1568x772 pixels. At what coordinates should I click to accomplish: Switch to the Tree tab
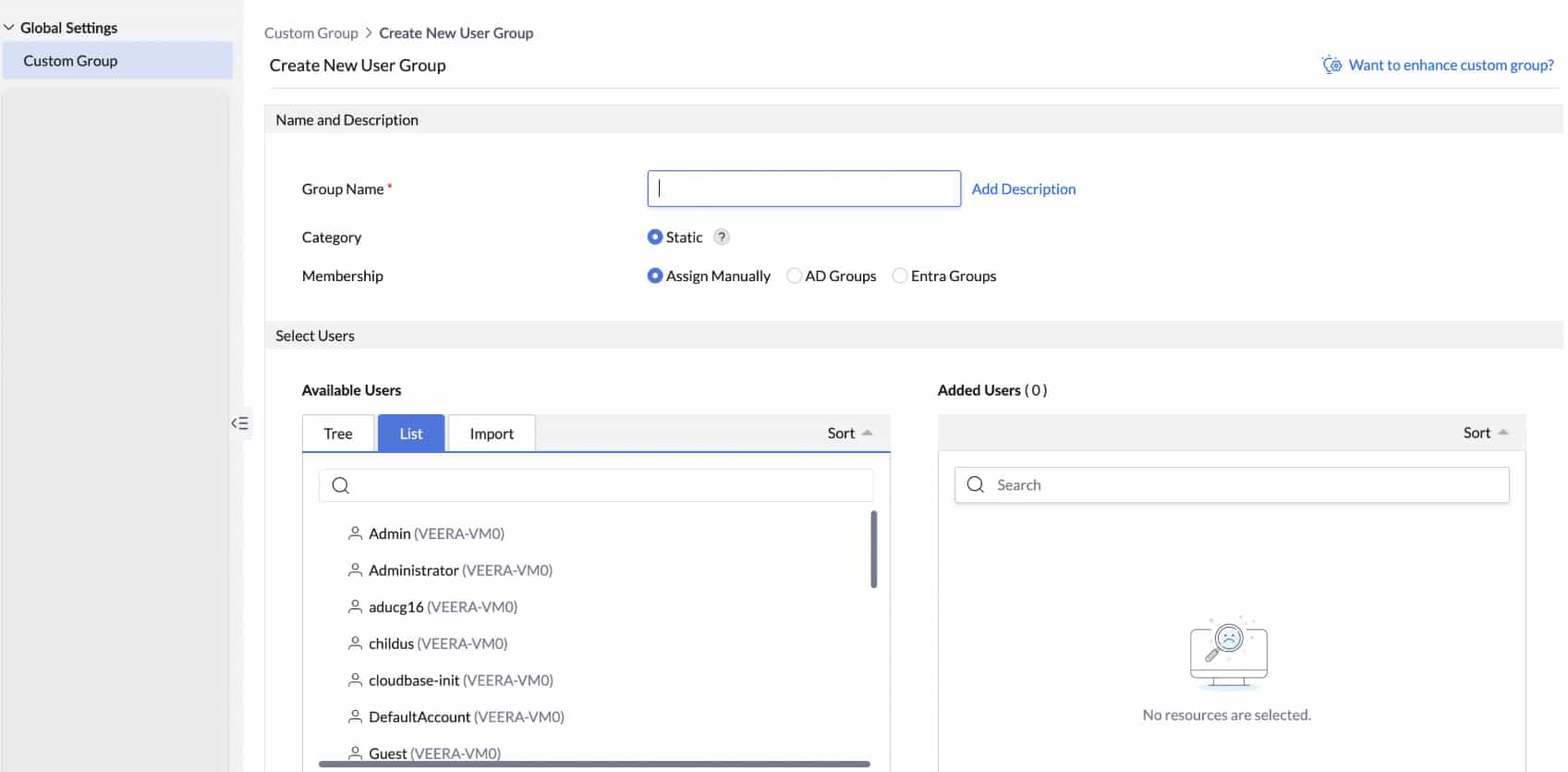pyautogui.click(x=338, y=434)
